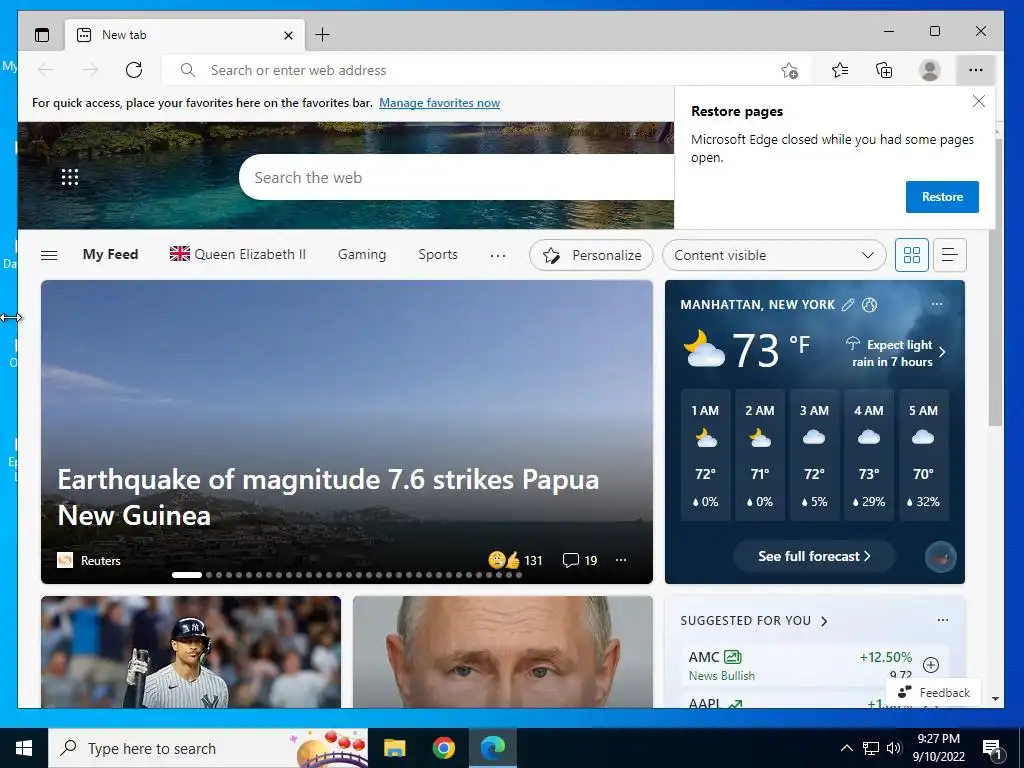Click into the Search the web box
Screen dimensions: 1024x768
457,177
